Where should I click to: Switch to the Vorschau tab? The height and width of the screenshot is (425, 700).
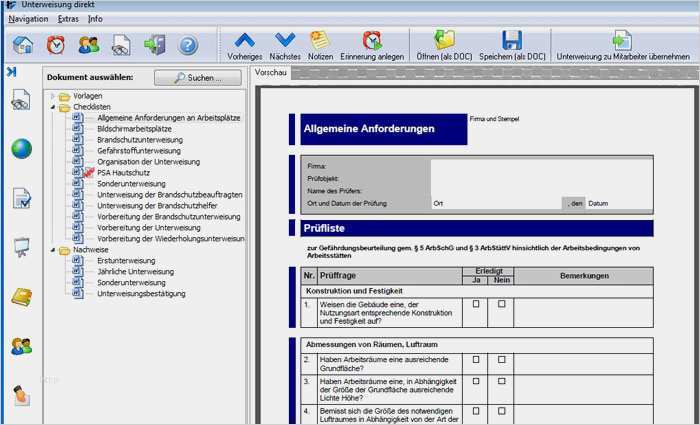(271, 73)
